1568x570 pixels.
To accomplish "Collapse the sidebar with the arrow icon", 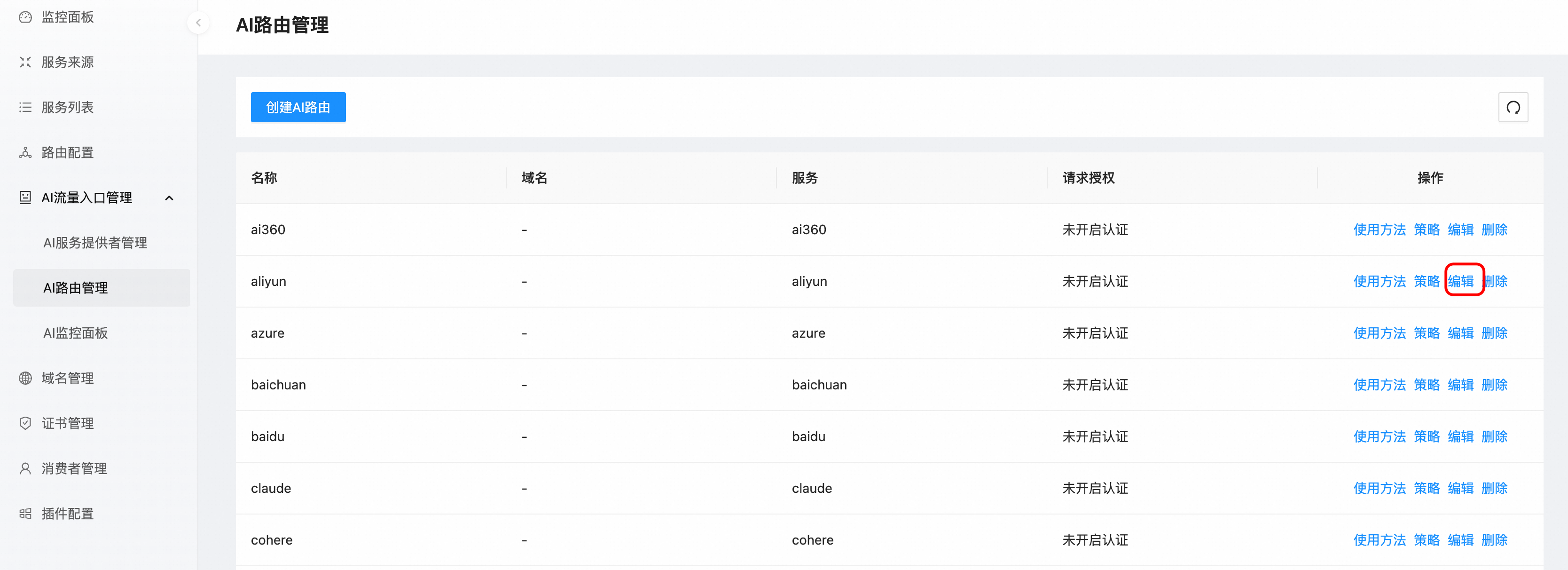I will [x=198, y=23].
